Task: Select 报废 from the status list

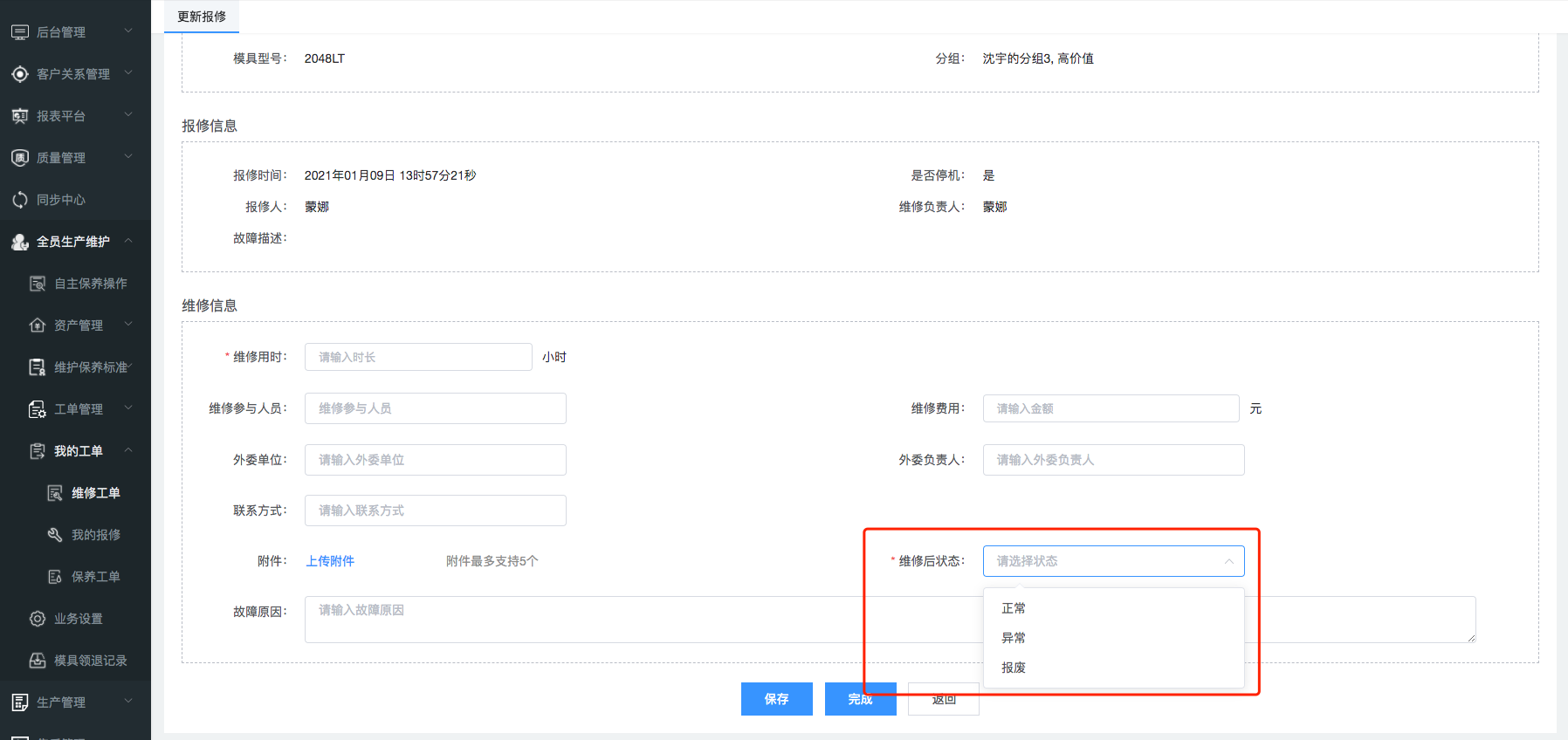Action: point(1014,668)
